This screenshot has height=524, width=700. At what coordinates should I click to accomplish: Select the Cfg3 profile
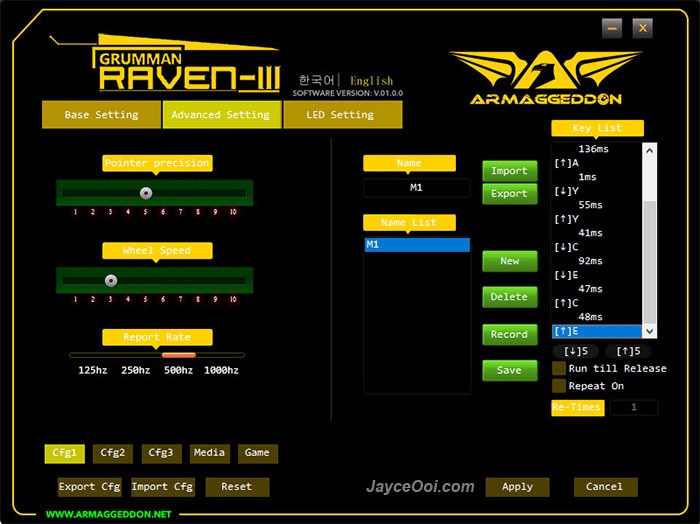click(x=161, y=453)
